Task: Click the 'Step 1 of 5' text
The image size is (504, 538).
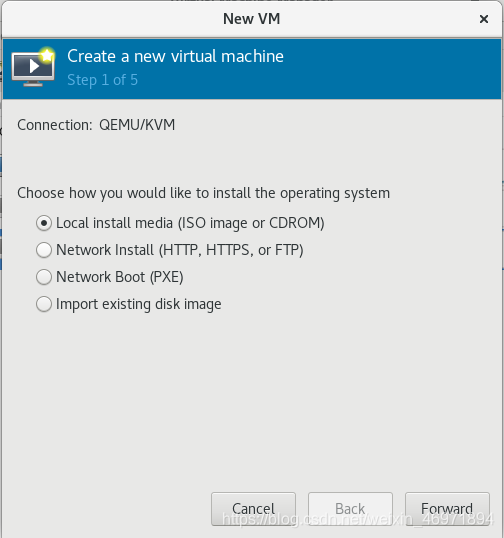Action: tap(102, 80)
